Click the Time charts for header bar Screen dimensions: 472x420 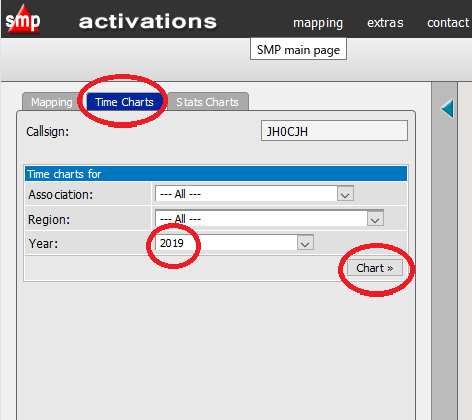[216, 174]
